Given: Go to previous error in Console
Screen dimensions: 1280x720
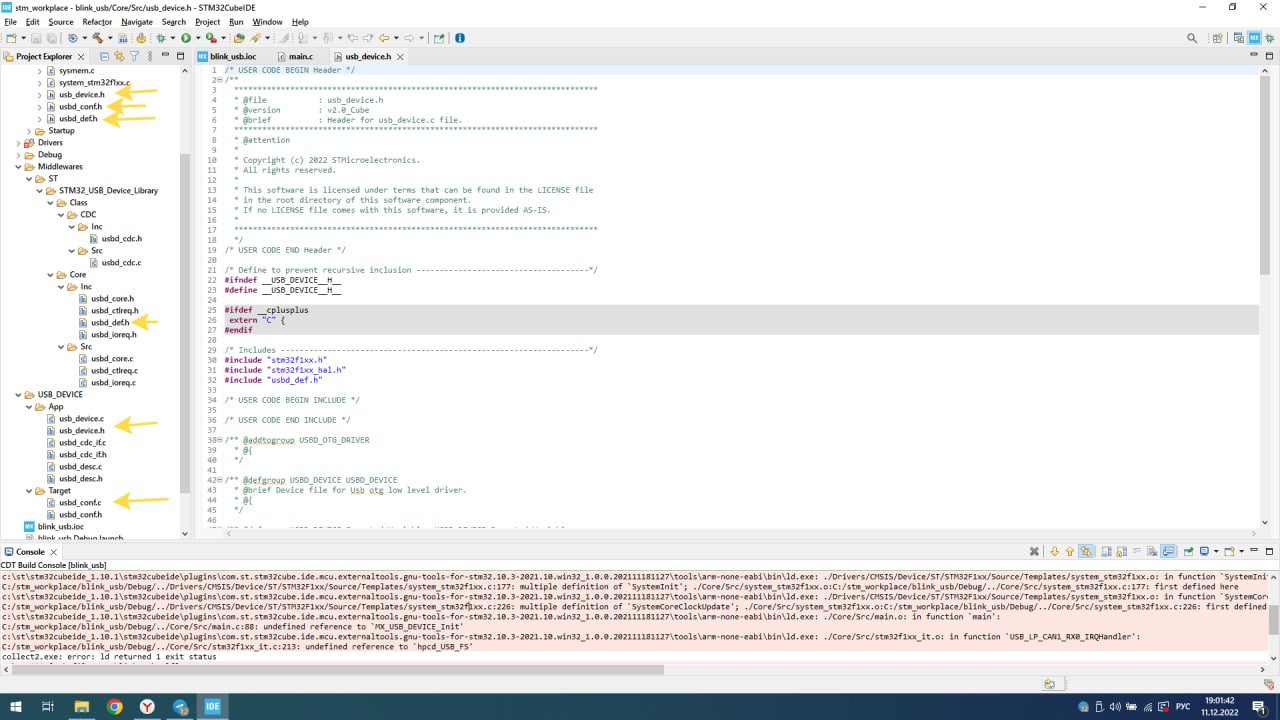Looking at the screenshot, I should (x=1069, y=551).
